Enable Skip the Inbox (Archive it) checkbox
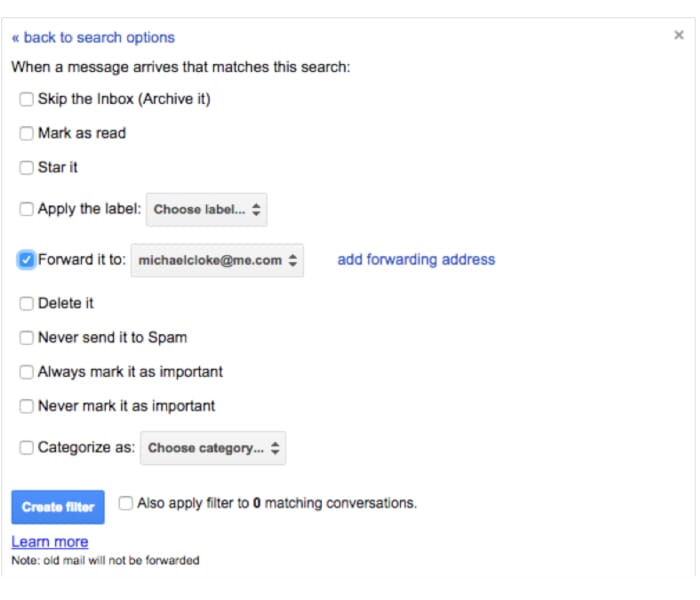Viewport: 700px width, 600px height. coord(26,99)
